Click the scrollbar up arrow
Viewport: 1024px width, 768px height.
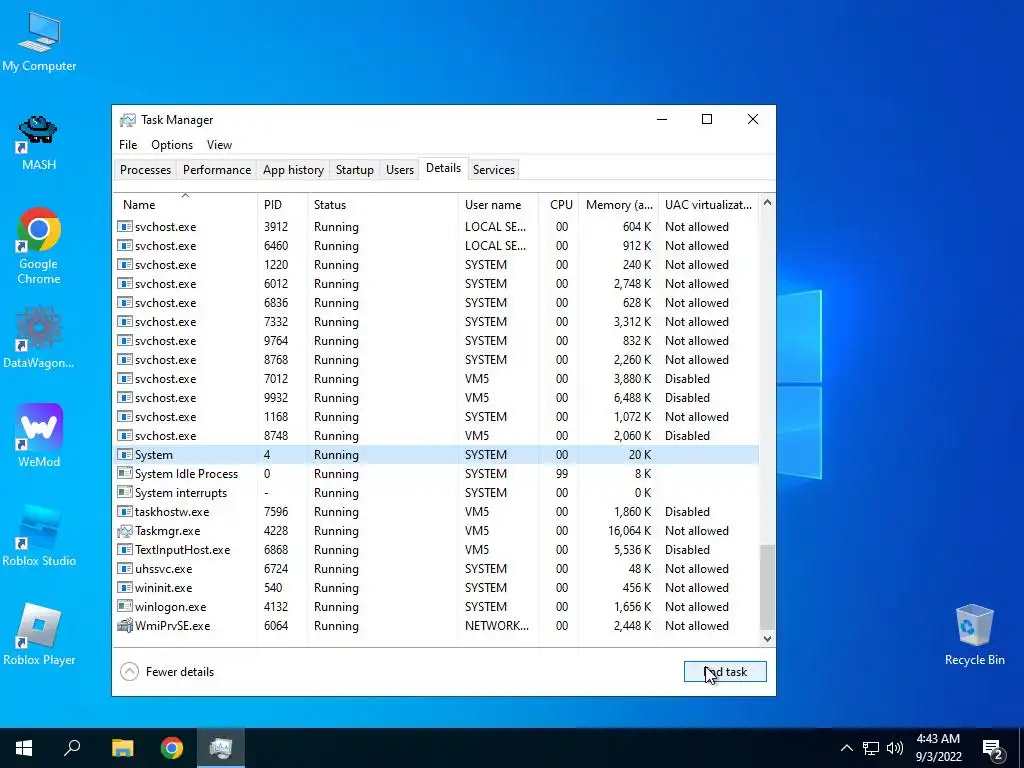(x=767, y=202)
